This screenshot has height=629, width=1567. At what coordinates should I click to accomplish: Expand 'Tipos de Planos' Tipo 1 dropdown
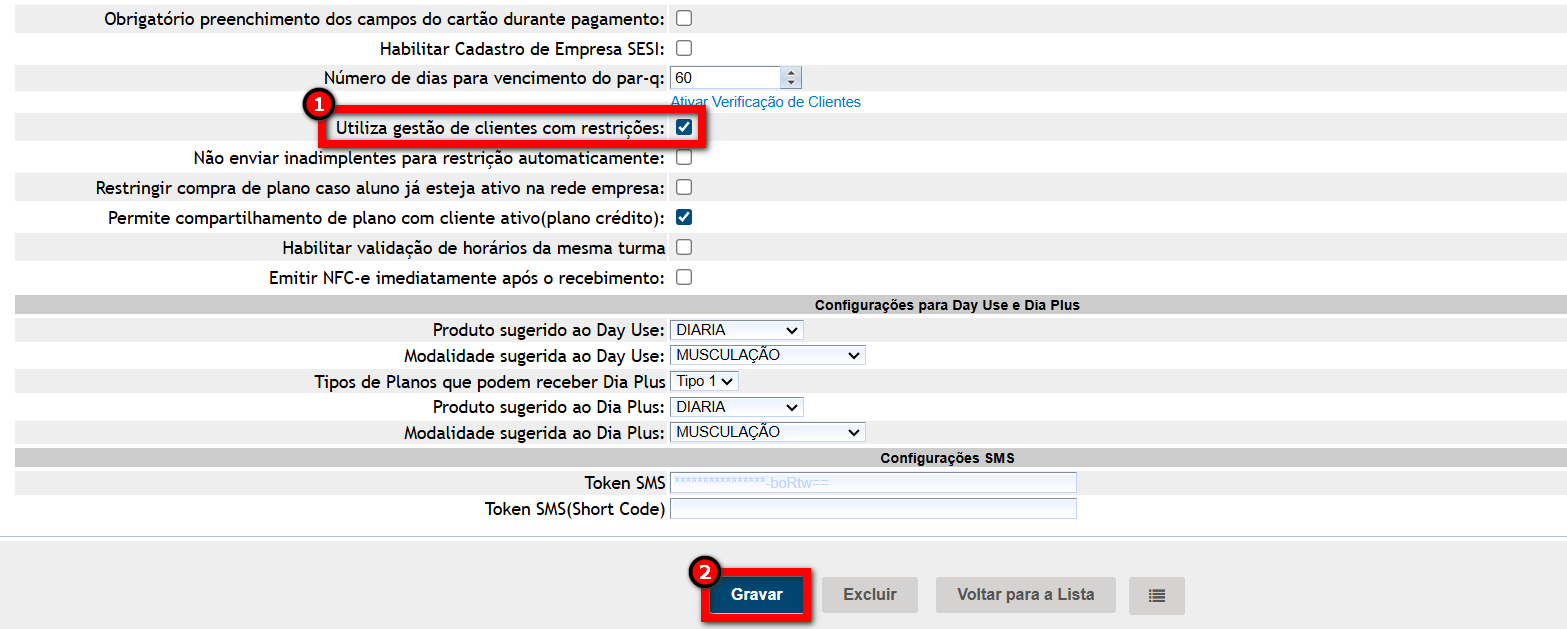(704, 381)
